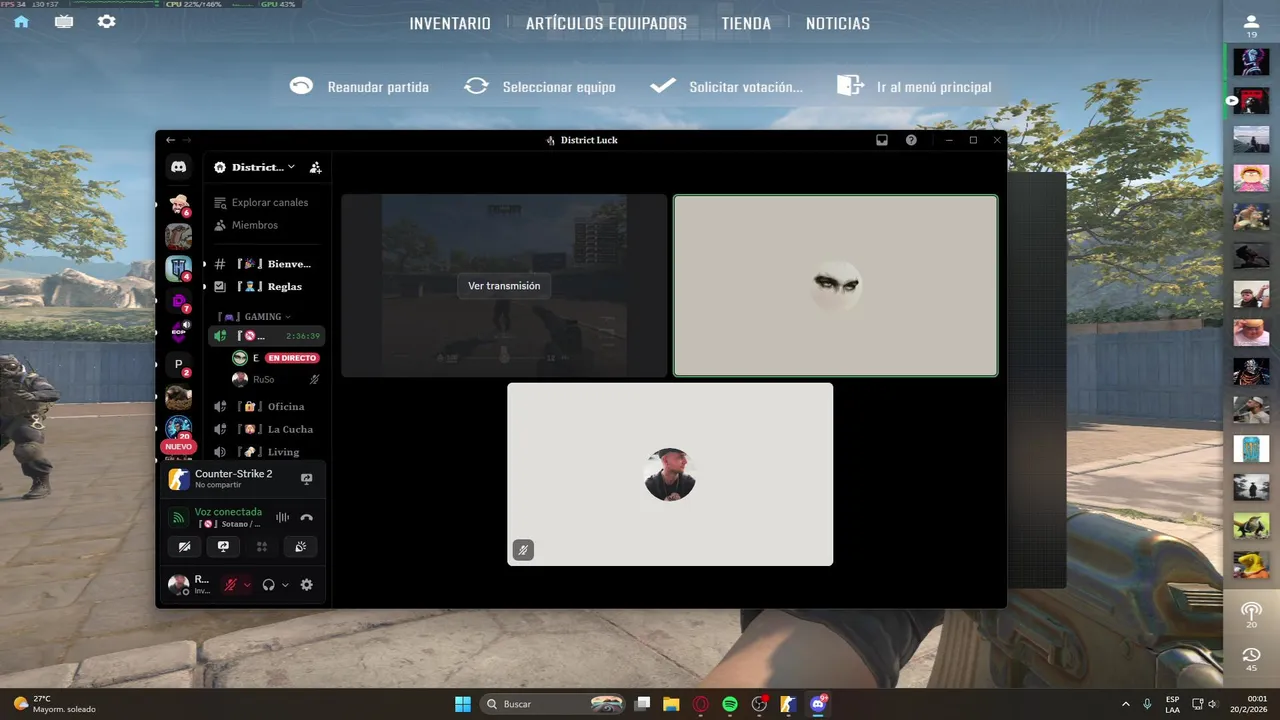Open Spotify from the taskbar
Screen dimensions: 1280x720
[730, 704]
